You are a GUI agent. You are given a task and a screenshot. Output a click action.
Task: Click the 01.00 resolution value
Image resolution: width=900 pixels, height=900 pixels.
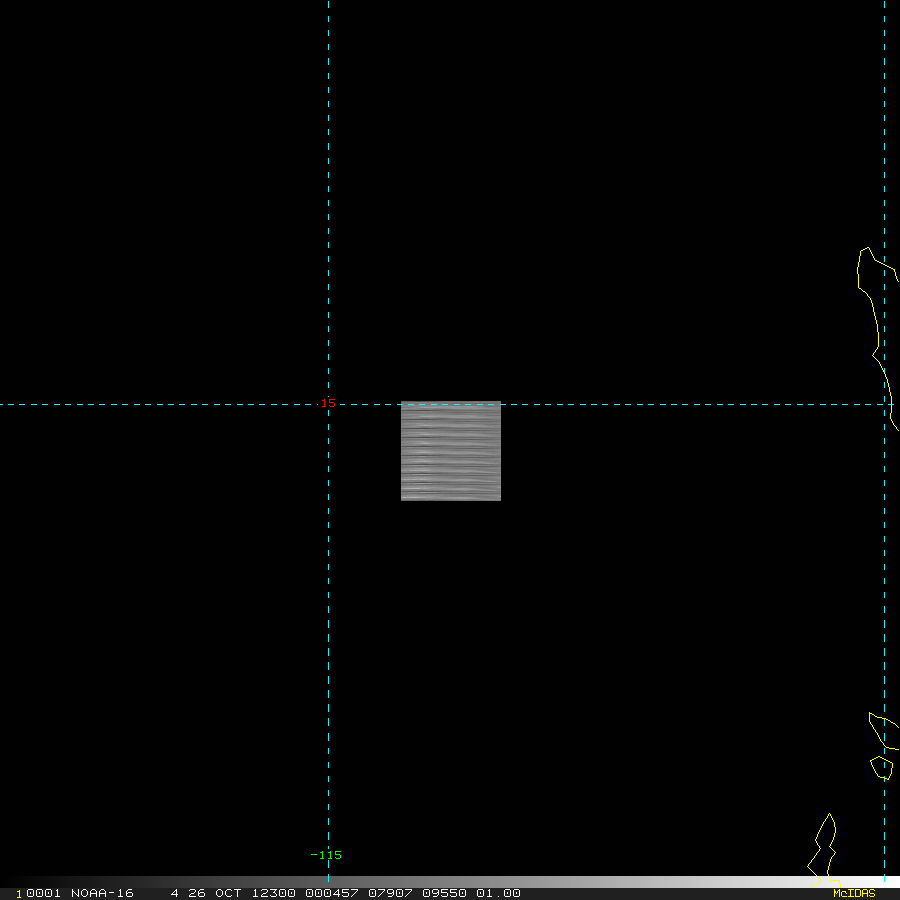point(498,893)
